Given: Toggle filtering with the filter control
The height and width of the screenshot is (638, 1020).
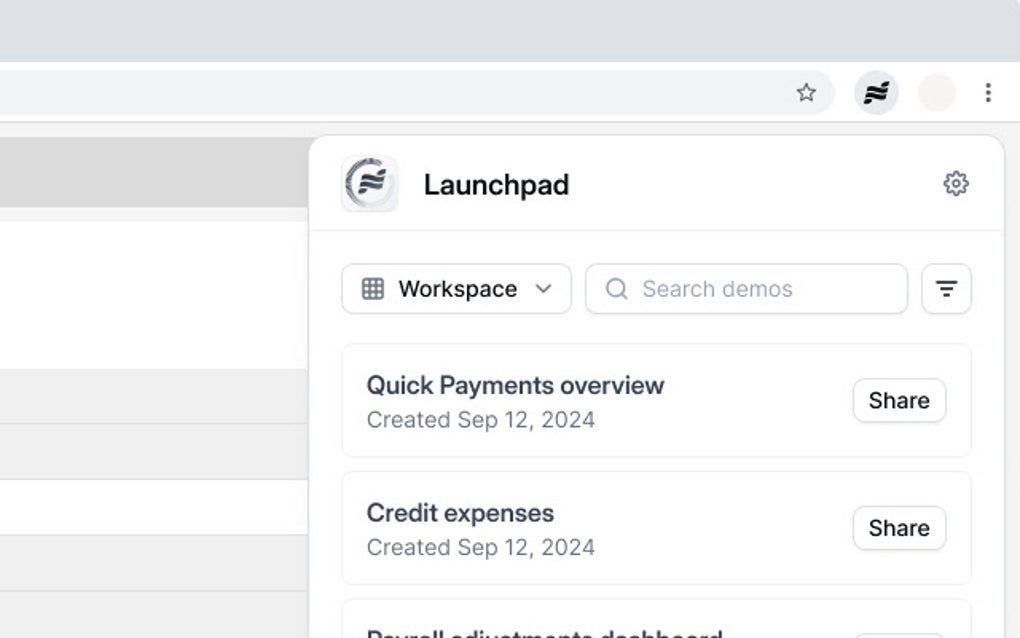Looking at the screenshot, I should coord(946,289).
